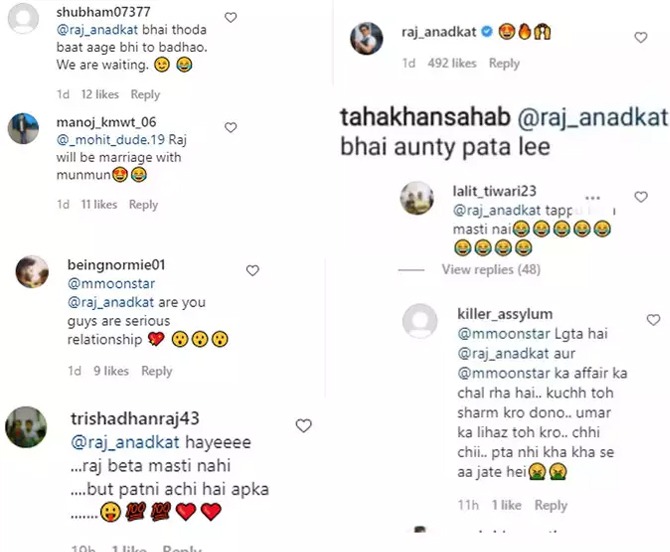Viewport: 670px width, 552px height.
Task: Reply to shubham07377's comment
Action: [145, 94]
